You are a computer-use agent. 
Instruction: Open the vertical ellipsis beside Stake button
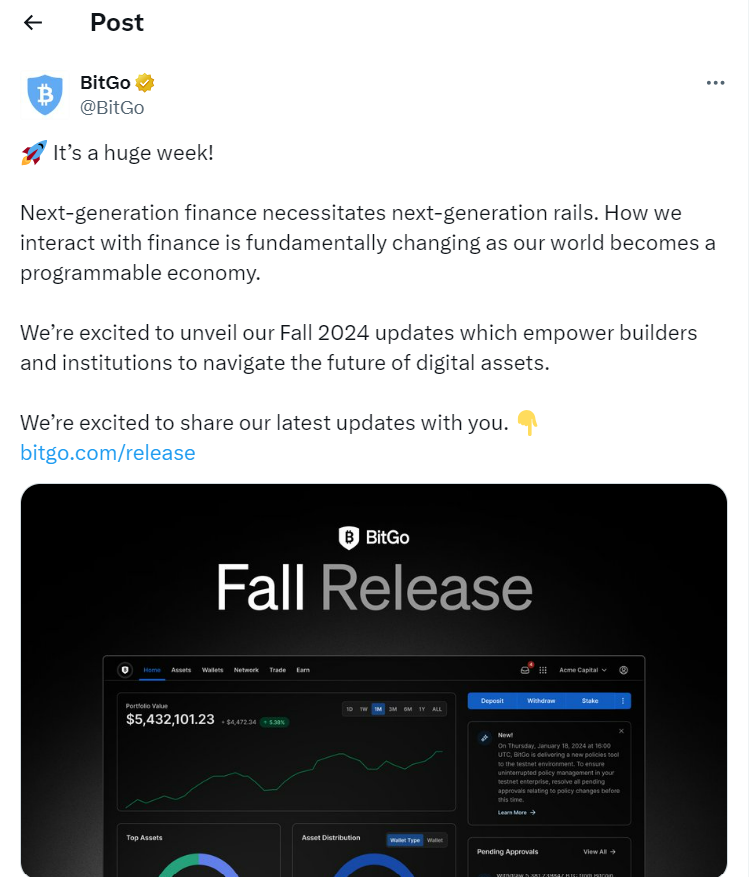(623, 701)
